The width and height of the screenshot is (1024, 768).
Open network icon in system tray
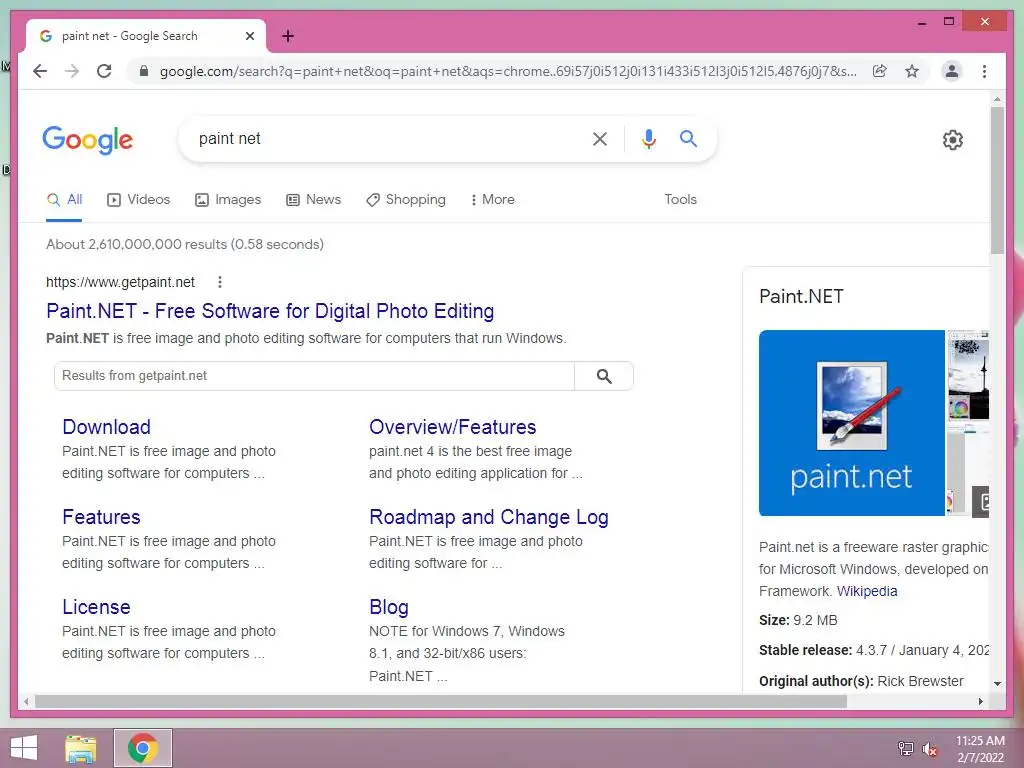tap(905, 748)
